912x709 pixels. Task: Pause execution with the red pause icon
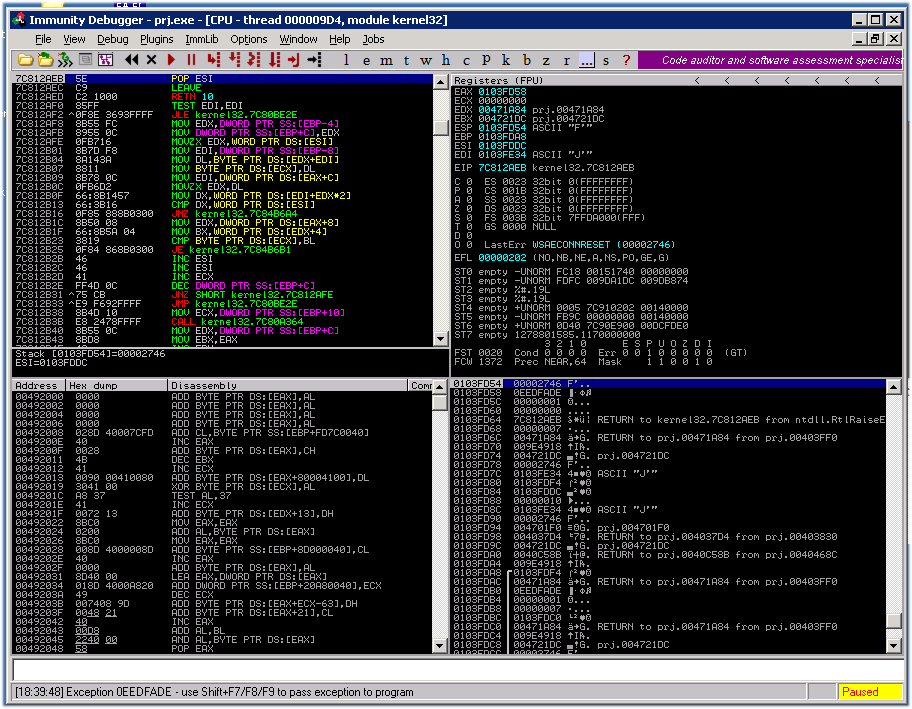pos(191,60)
